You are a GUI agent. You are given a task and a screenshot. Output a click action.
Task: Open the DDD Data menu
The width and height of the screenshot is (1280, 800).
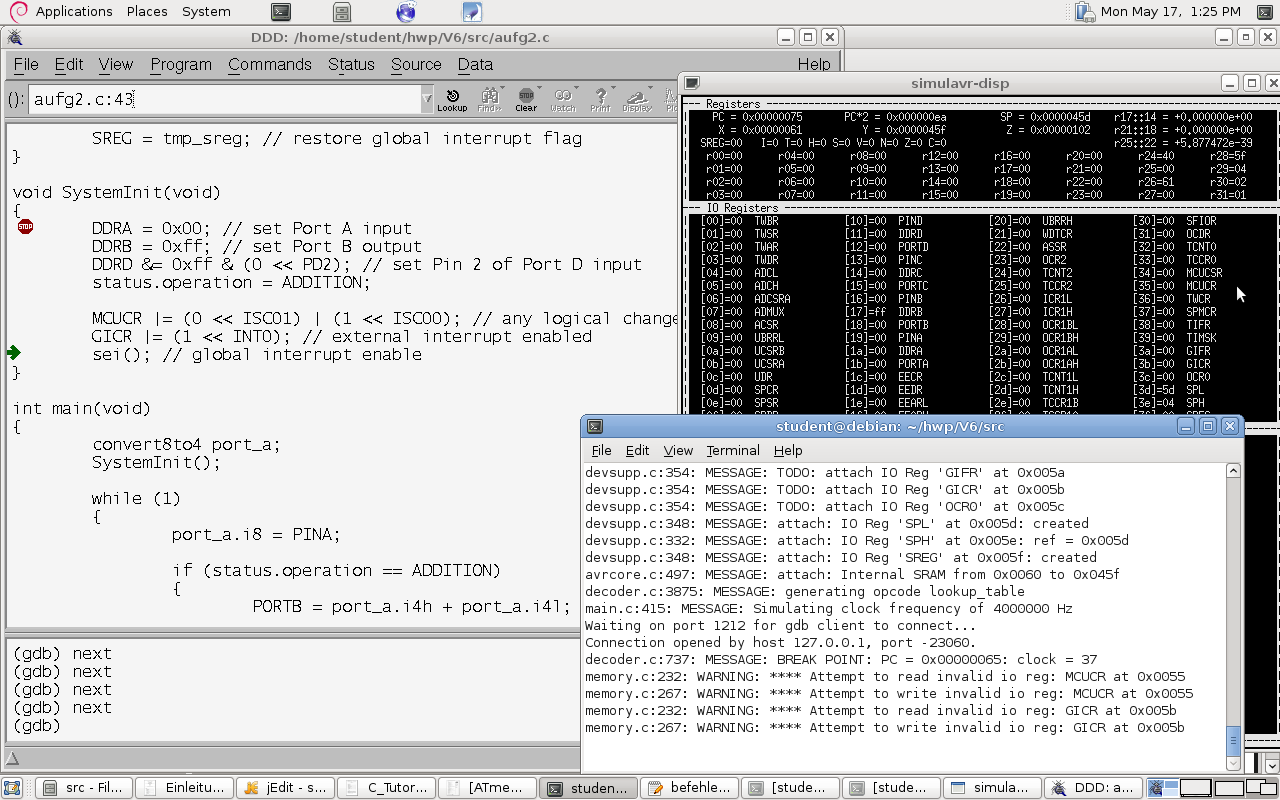[x=475, y=64]
